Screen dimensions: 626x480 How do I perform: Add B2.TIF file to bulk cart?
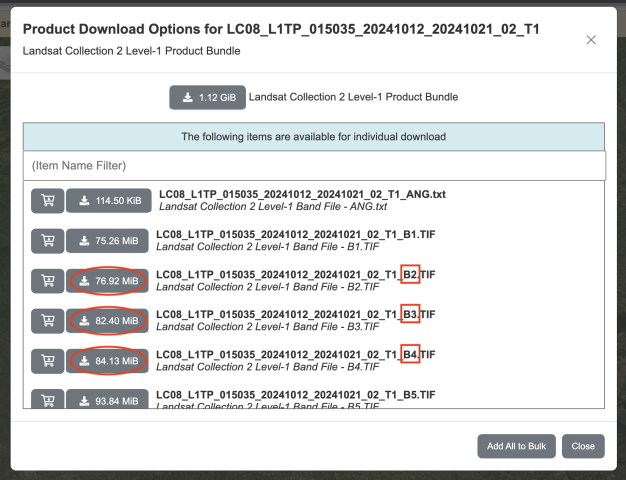click(48, 281)
